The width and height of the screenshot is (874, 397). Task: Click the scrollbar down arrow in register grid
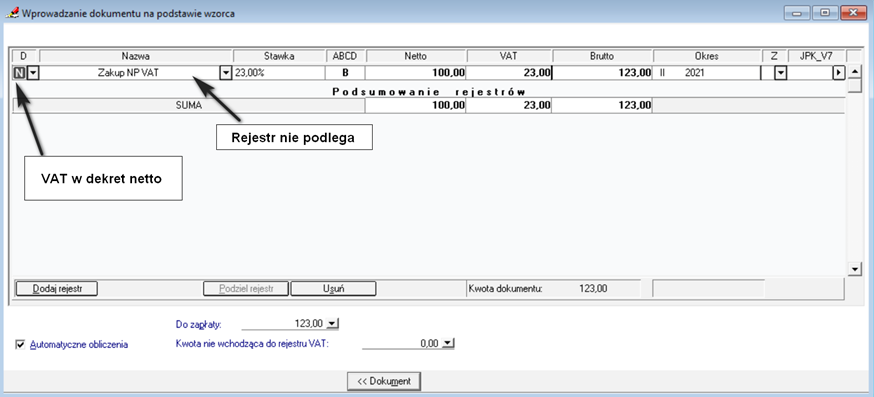[854, 269]
